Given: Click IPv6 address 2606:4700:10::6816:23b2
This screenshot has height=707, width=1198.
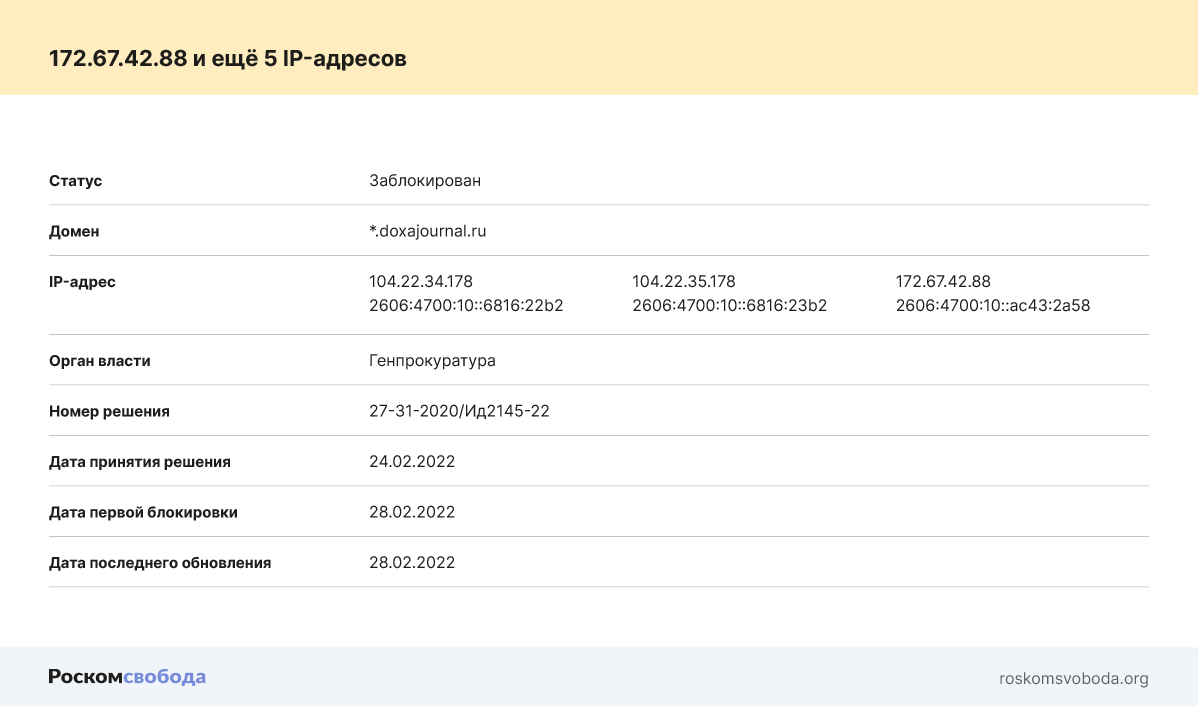Looking at the screenshot, I should 729,306.
